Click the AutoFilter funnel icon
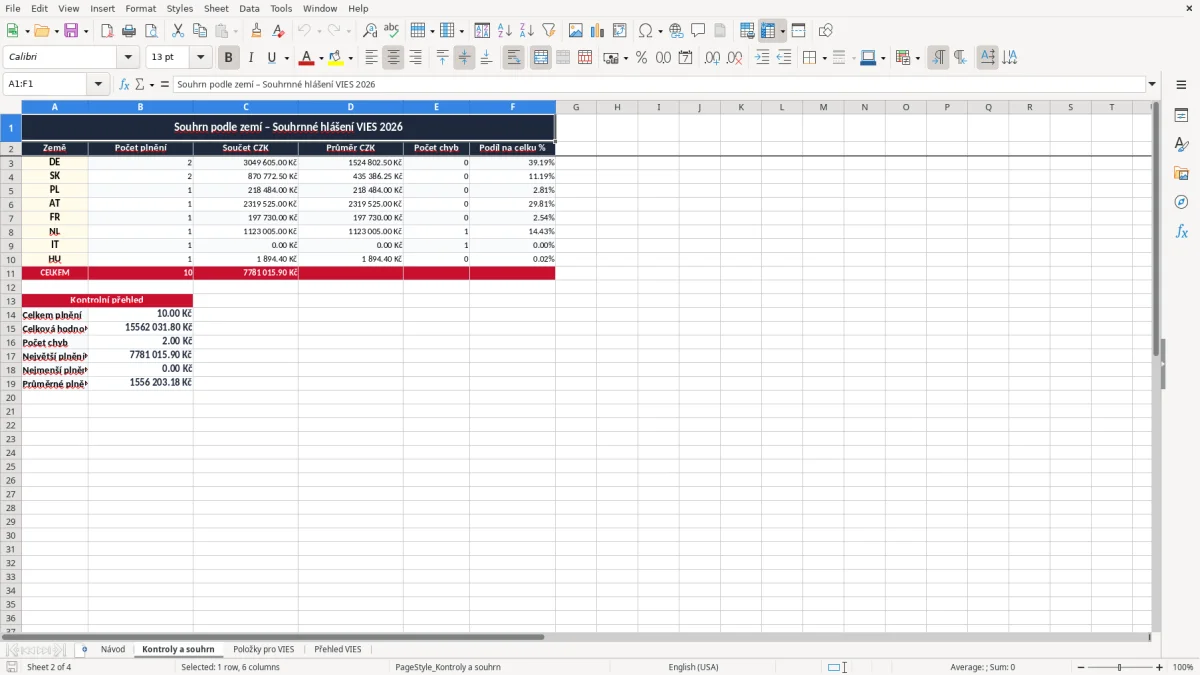This screenshot has width=1200, height=675. point(549,31)
